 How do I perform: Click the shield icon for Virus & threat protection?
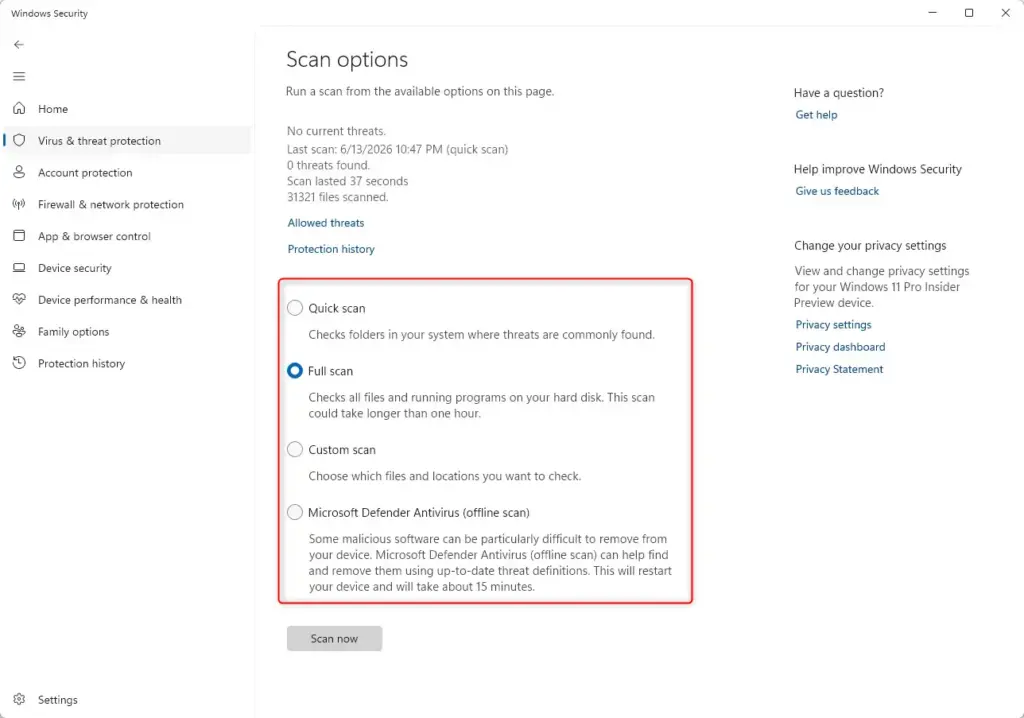click(x=20, y=140)
